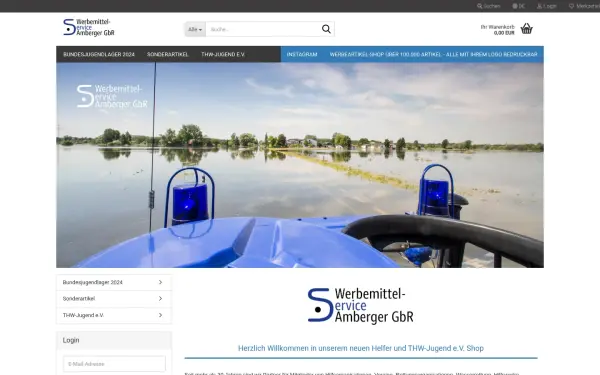Open the DE language selector

(x=518, y=6)
